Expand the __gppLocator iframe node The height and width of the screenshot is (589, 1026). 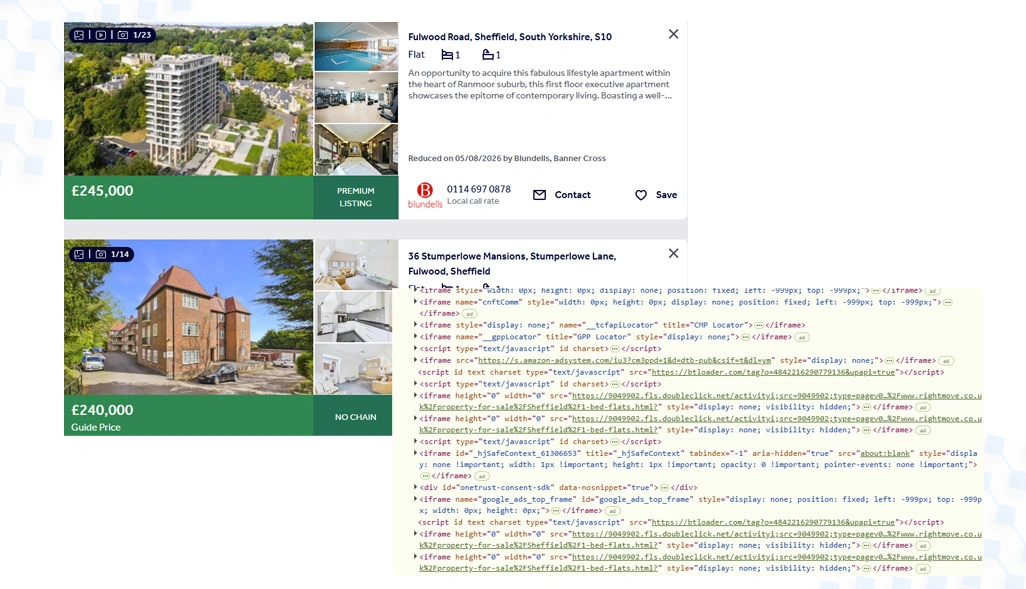[x=415, y=336]
